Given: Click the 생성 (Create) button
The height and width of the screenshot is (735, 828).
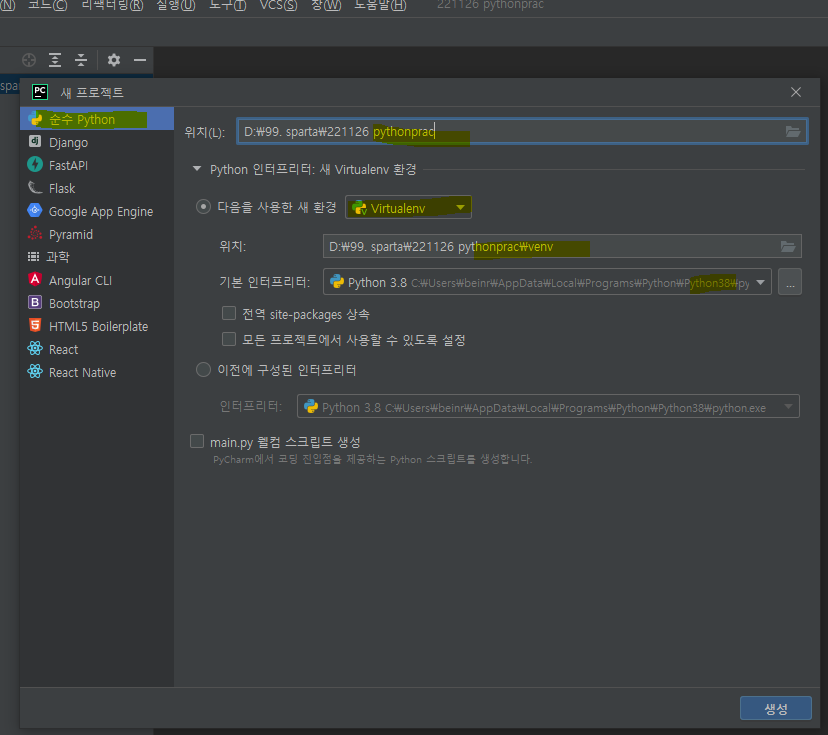Looking at the screenshot, I should click(775, 708).
